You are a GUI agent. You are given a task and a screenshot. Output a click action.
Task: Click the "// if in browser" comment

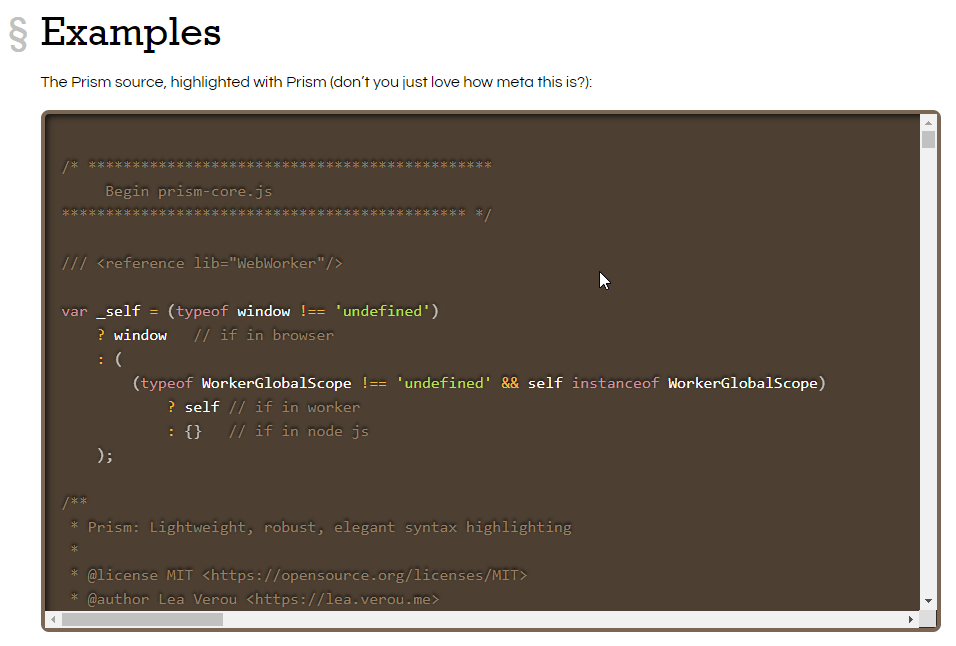[264, 335]
